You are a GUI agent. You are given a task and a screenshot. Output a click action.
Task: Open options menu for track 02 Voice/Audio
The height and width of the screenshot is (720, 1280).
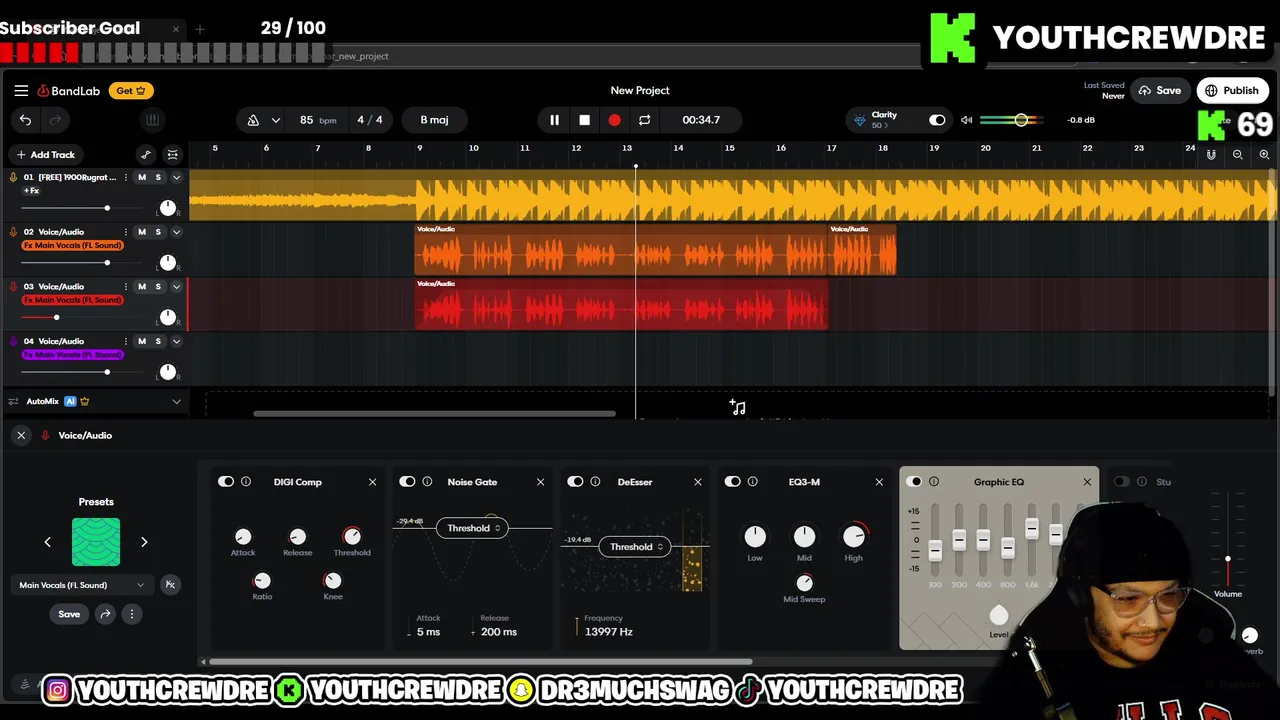pos(125,232)
